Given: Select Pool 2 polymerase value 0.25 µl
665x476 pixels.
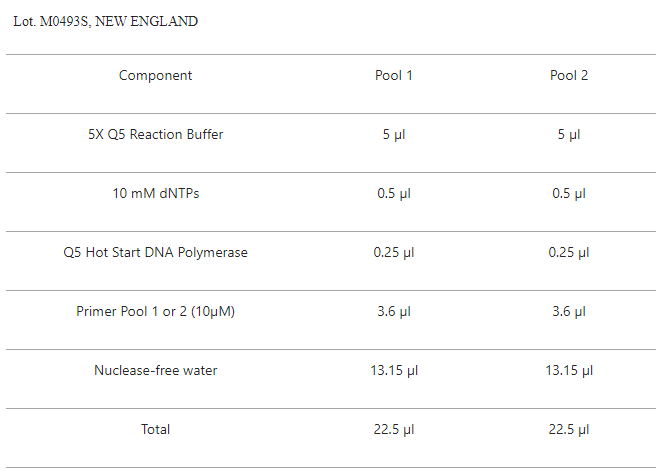Looking at the screenshot, I should click(569, 252).
